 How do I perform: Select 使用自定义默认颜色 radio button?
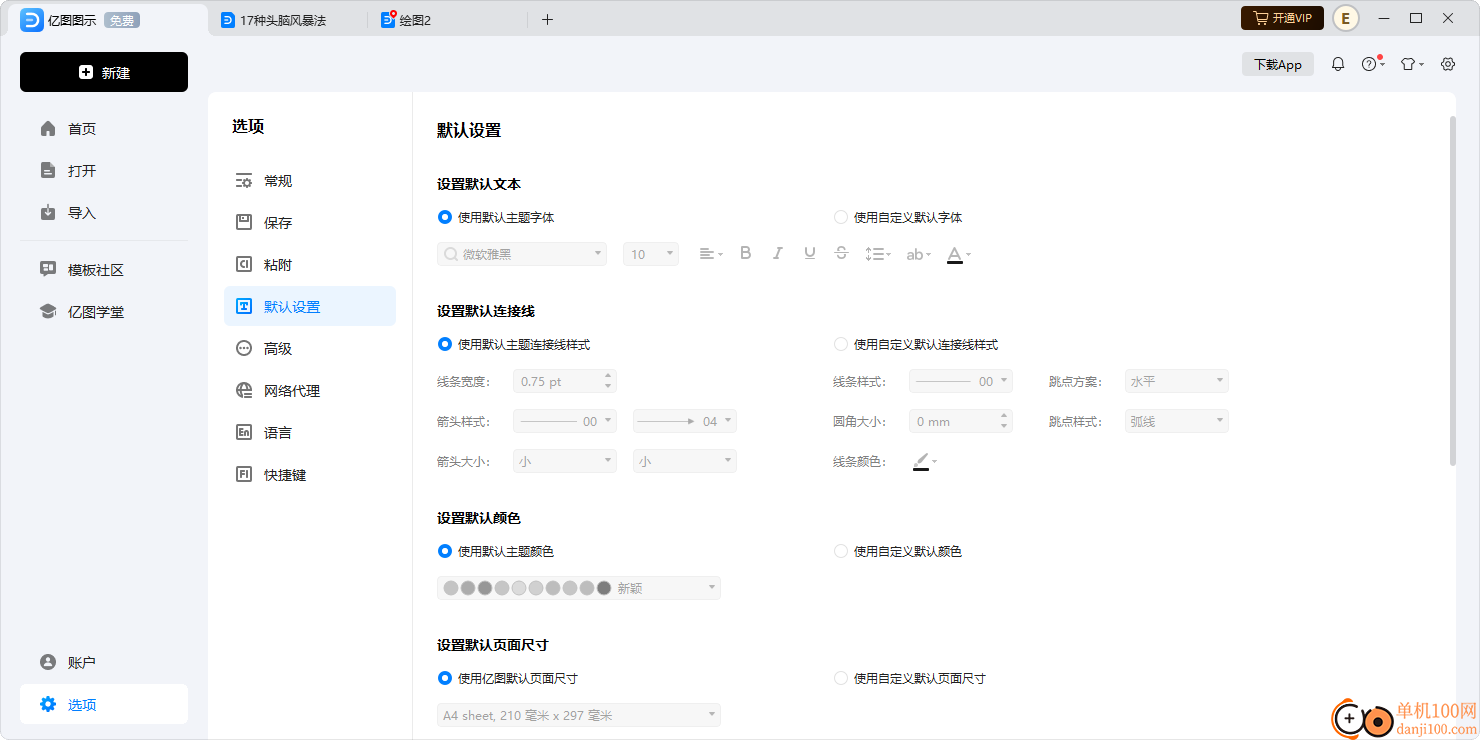pos(841,551)
